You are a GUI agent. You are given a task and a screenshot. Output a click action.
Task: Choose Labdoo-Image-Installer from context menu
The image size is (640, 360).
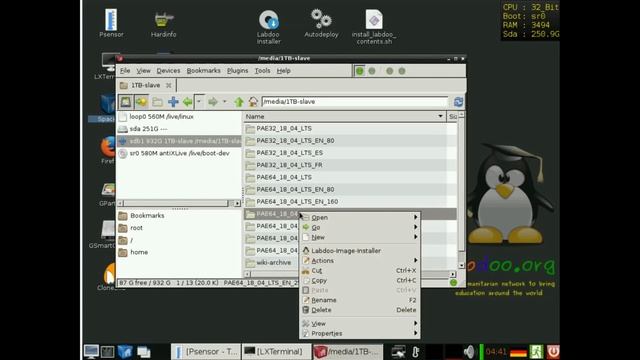[x=360, y=251]
